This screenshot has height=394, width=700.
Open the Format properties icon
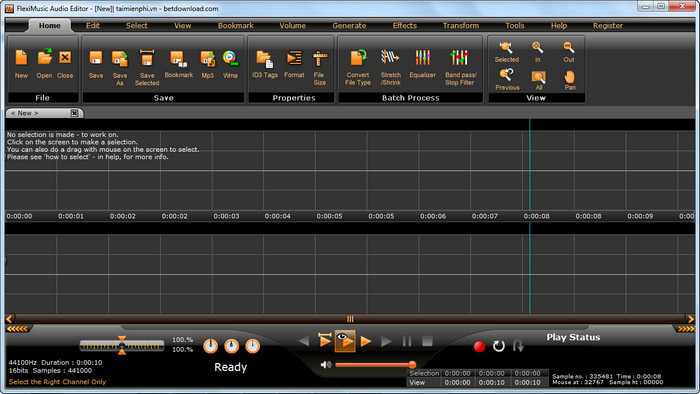(294, 58)
